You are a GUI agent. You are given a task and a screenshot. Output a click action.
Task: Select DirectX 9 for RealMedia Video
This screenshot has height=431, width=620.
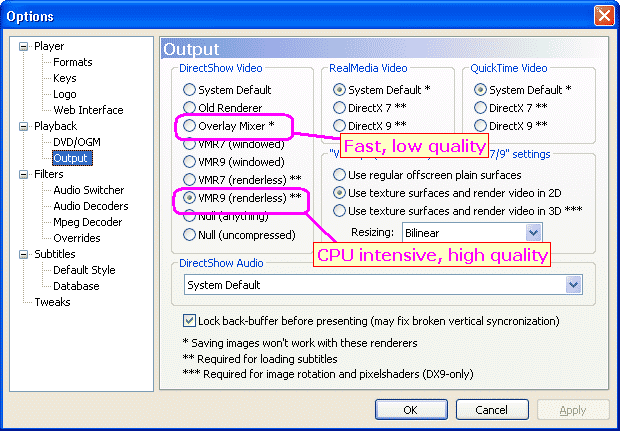point(338,126)
